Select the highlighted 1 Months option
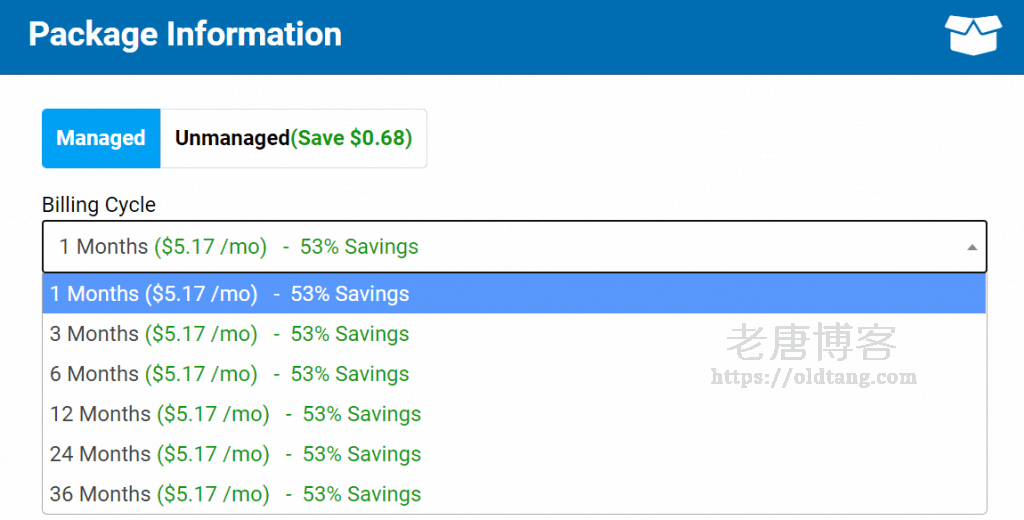 tap(230, 294)
